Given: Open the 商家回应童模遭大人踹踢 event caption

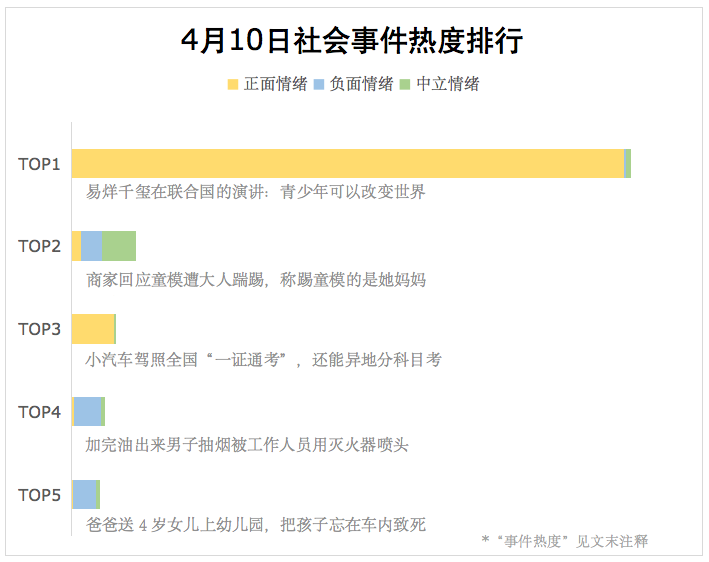Looking at the screenshot, I should [x=256, y=280].
